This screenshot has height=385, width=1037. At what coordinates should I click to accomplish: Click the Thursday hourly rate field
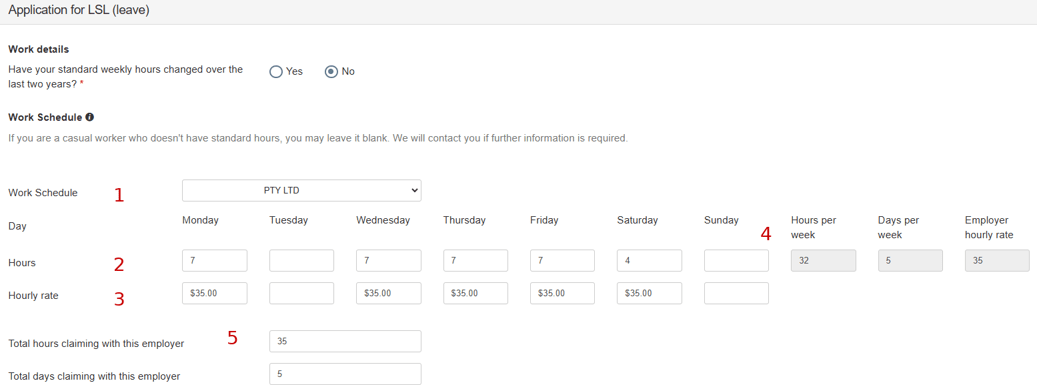click(x=476, y=293)
